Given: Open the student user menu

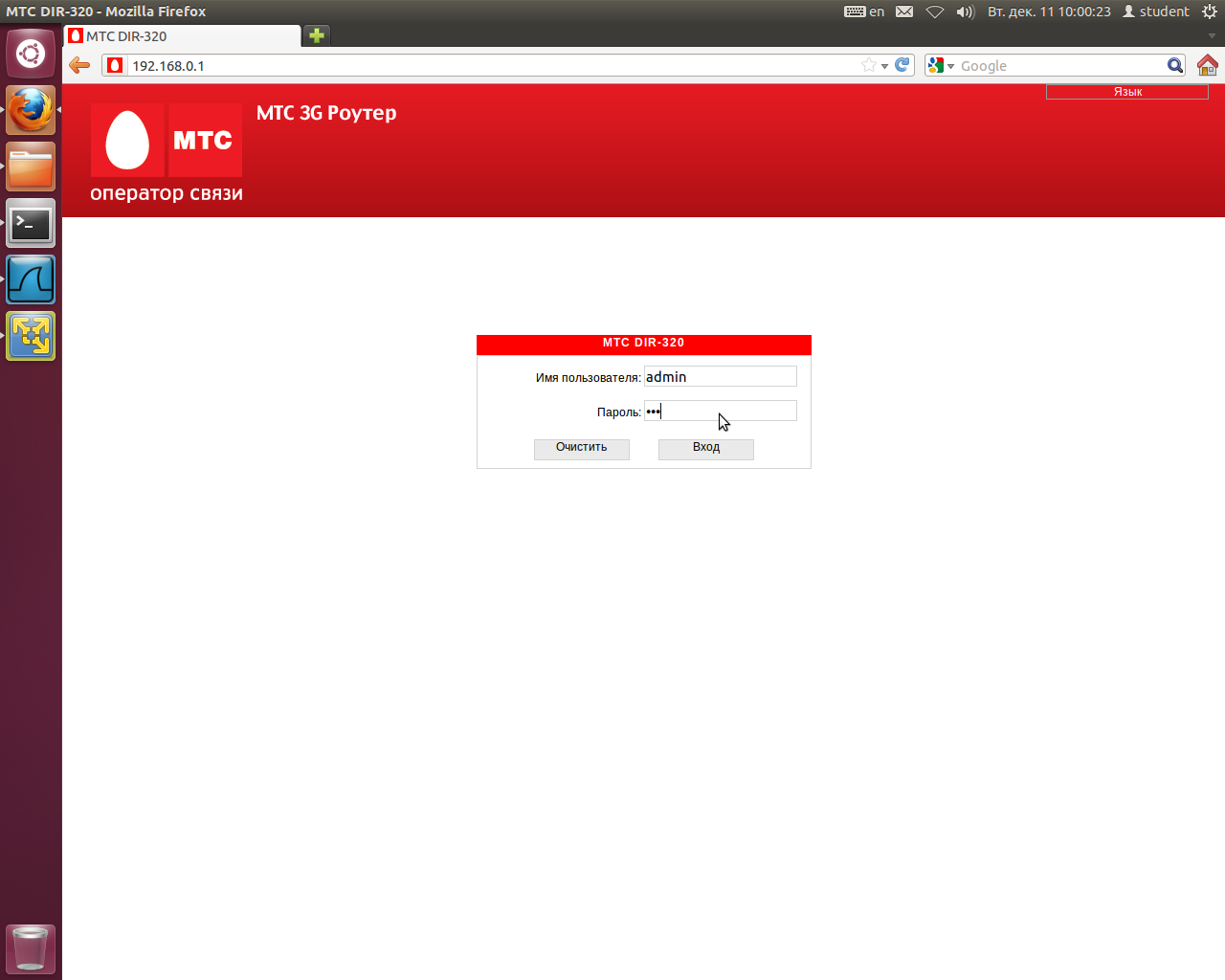Looking at the screenshot, I should (1156, 11).
